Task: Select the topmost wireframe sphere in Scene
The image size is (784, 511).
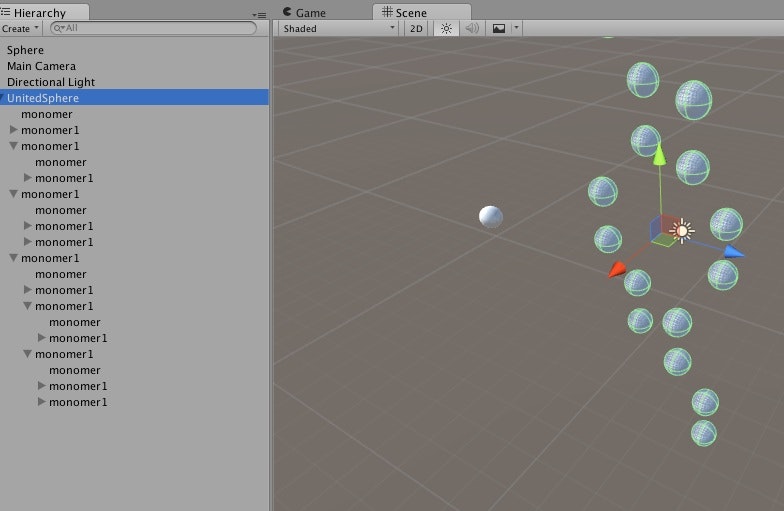Action: click(x=643, y=80)
